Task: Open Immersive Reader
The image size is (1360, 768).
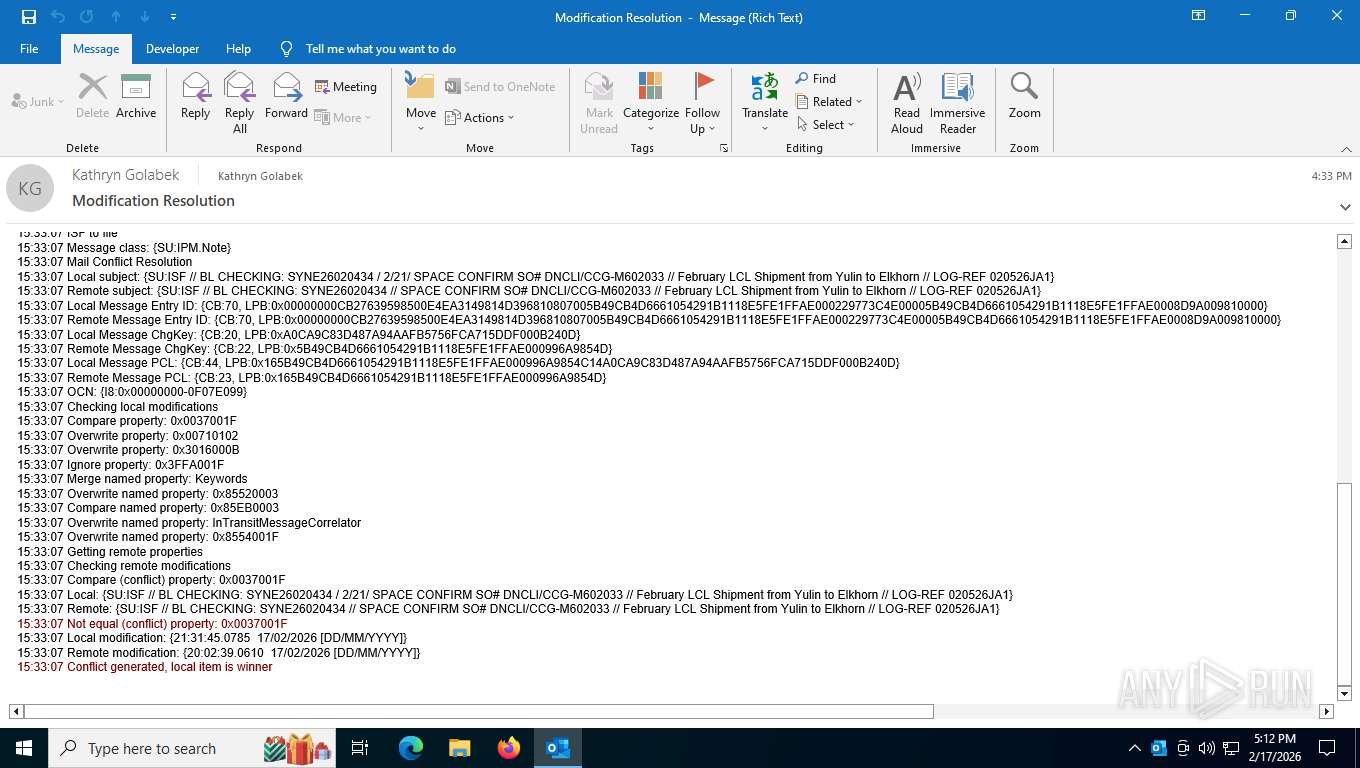Action: point(958,102)
